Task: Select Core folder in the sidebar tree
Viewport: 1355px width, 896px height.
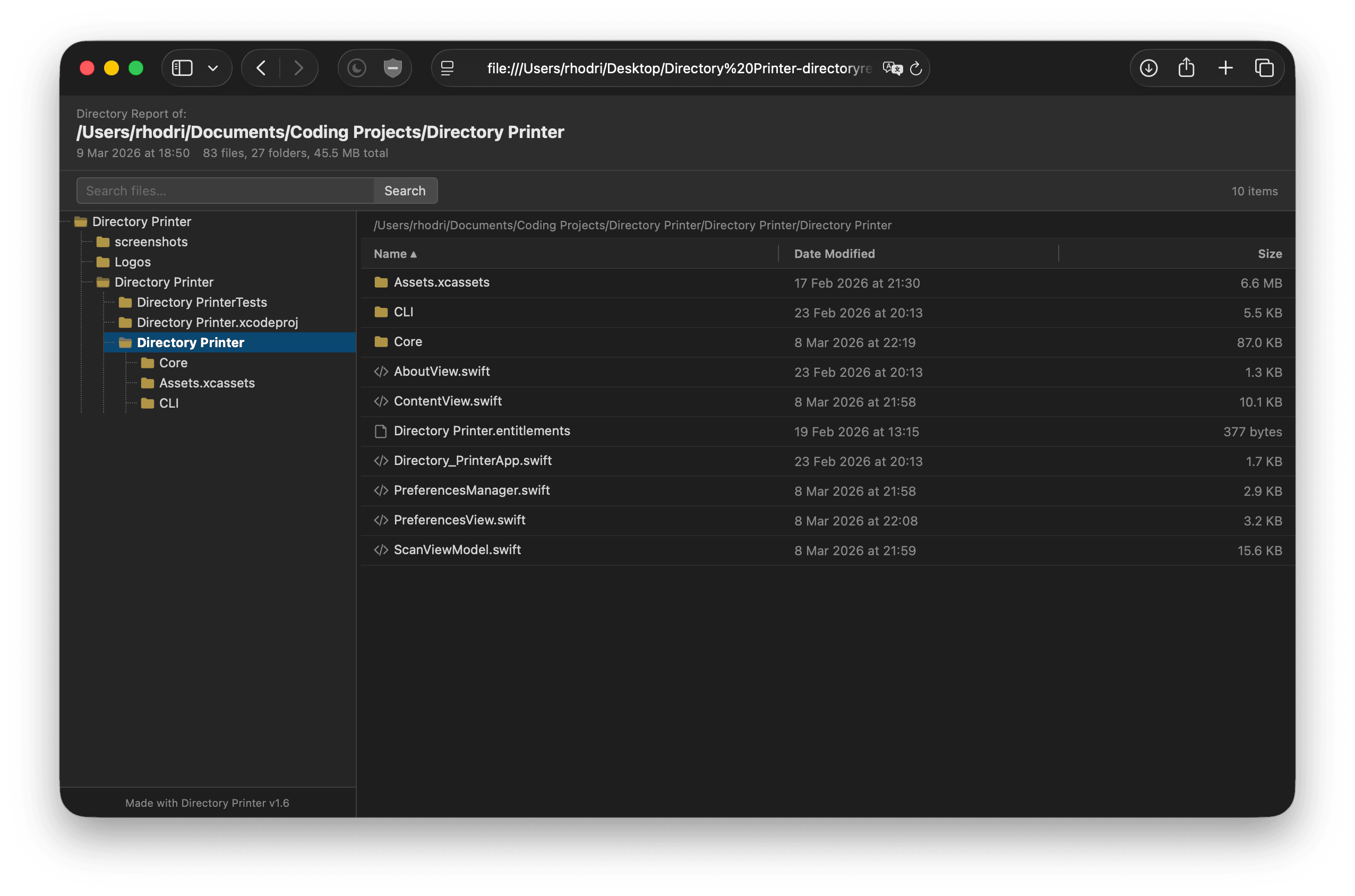Action: (173, 363)
